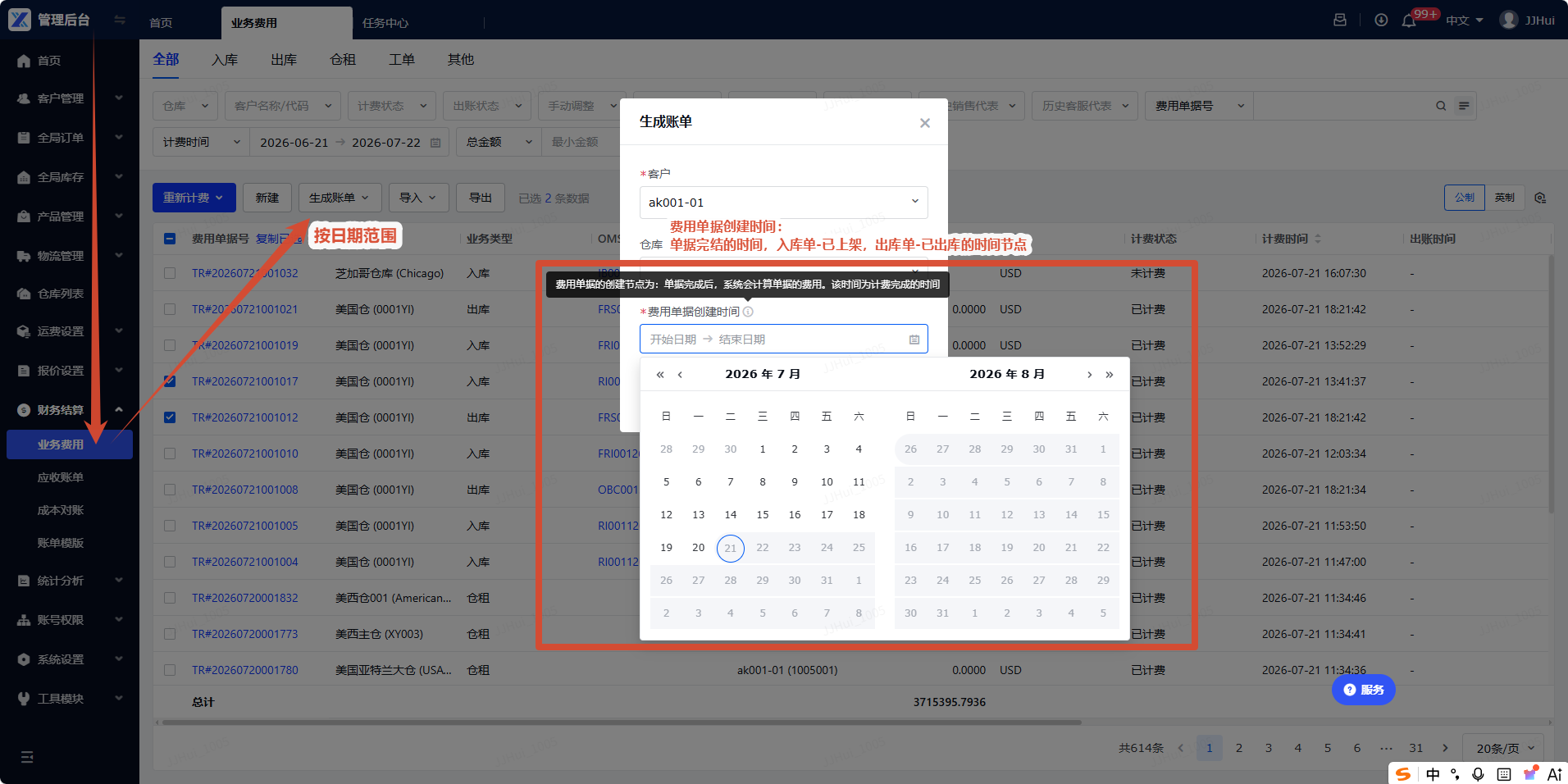Click the 最小金额 input field
1568x784 pixels.
[x=576, y=142]
